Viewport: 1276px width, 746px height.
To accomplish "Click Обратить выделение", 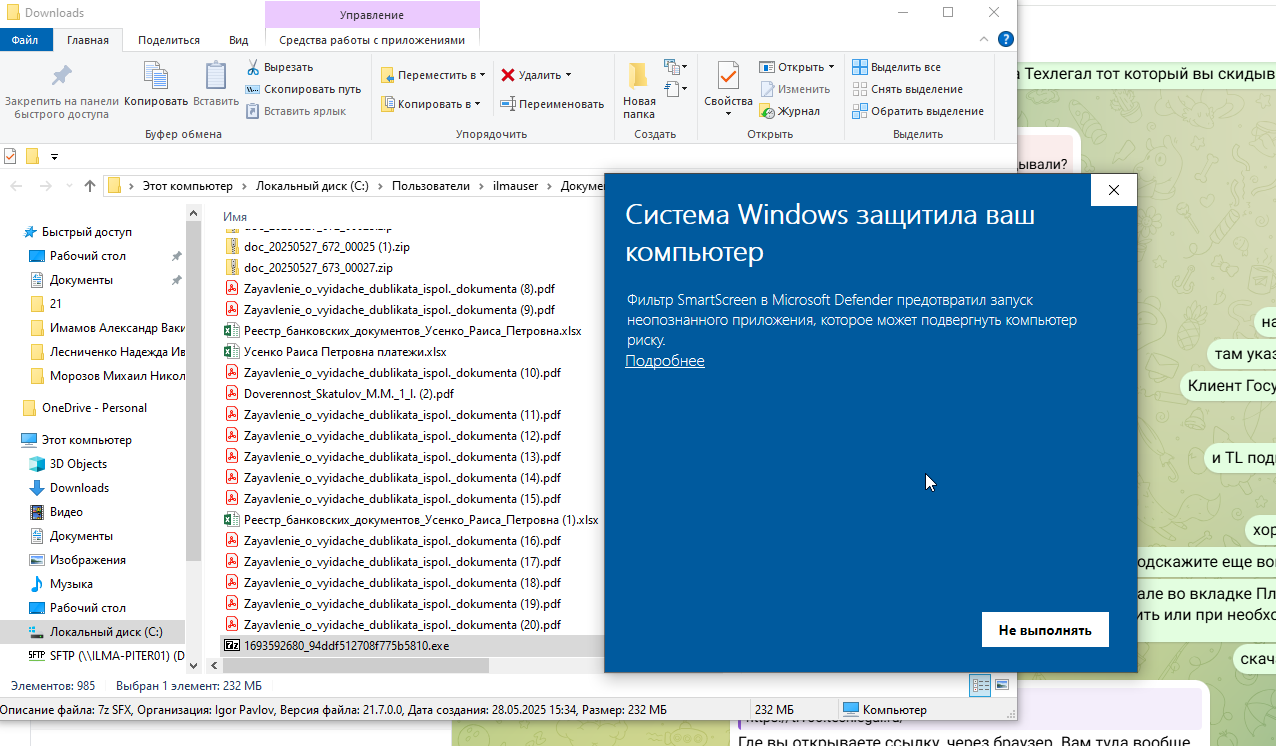I will [918, 111].
